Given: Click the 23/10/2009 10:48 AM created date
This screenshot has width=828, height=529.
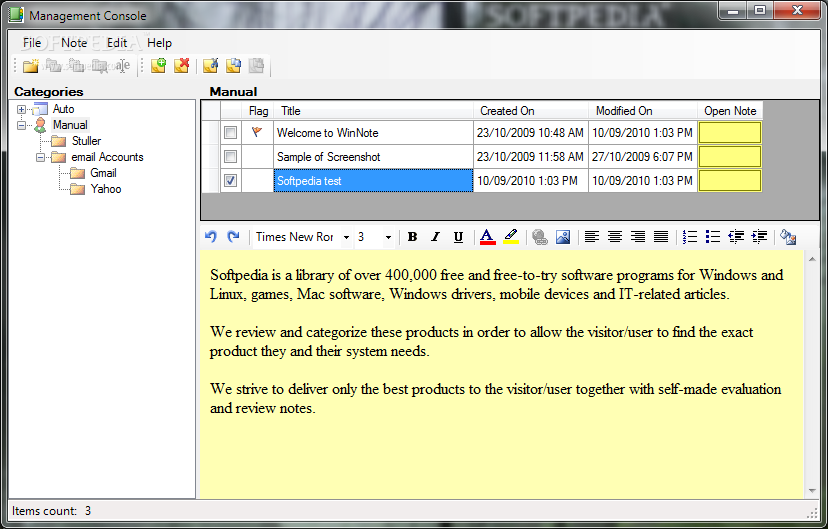Looking at the screenshot, I should coord(530,133).
